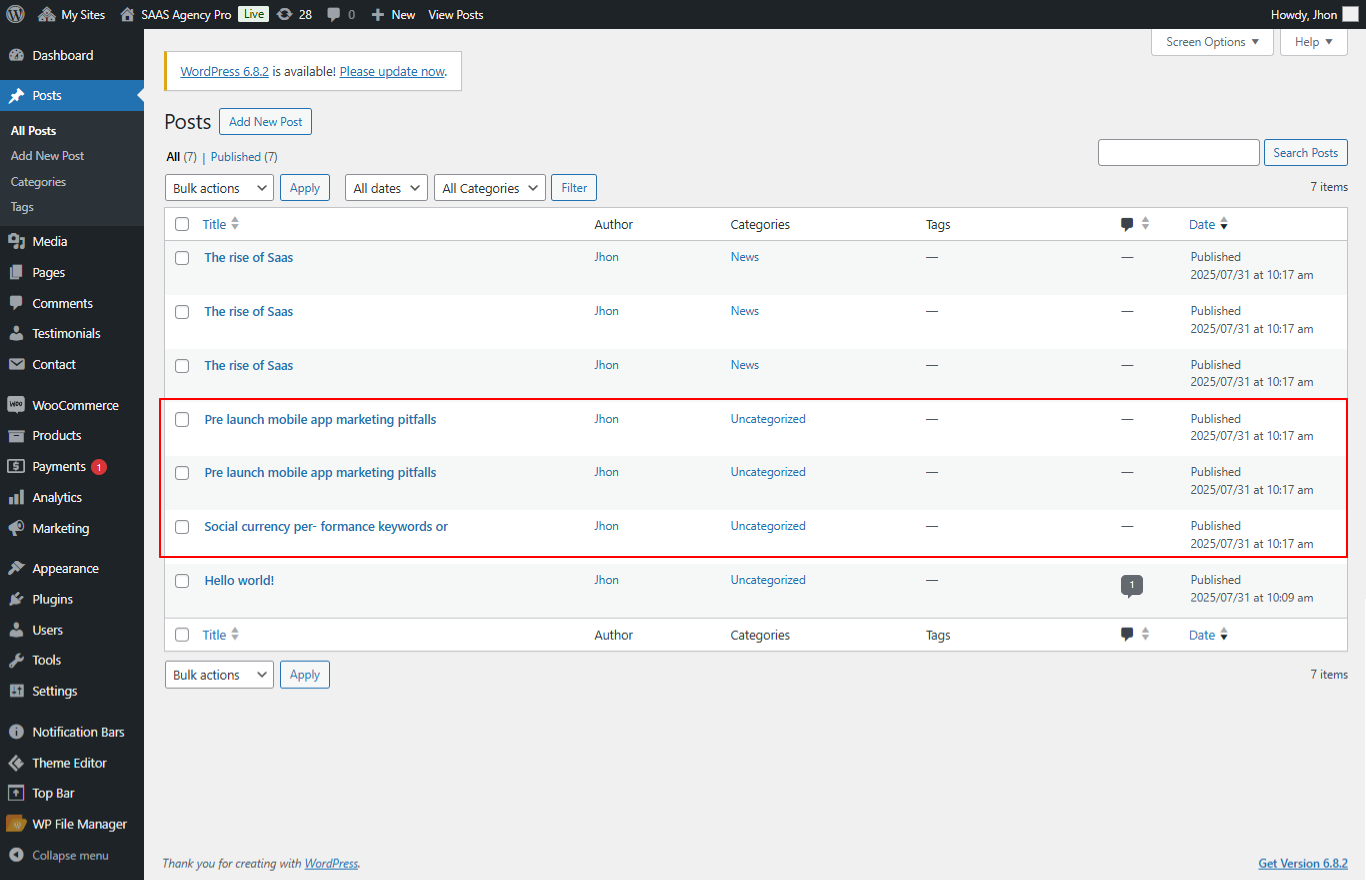Viewport: 1366px width, 881px height.
Task: Click the Top Bar upload icon
Action: click(16, 793)
